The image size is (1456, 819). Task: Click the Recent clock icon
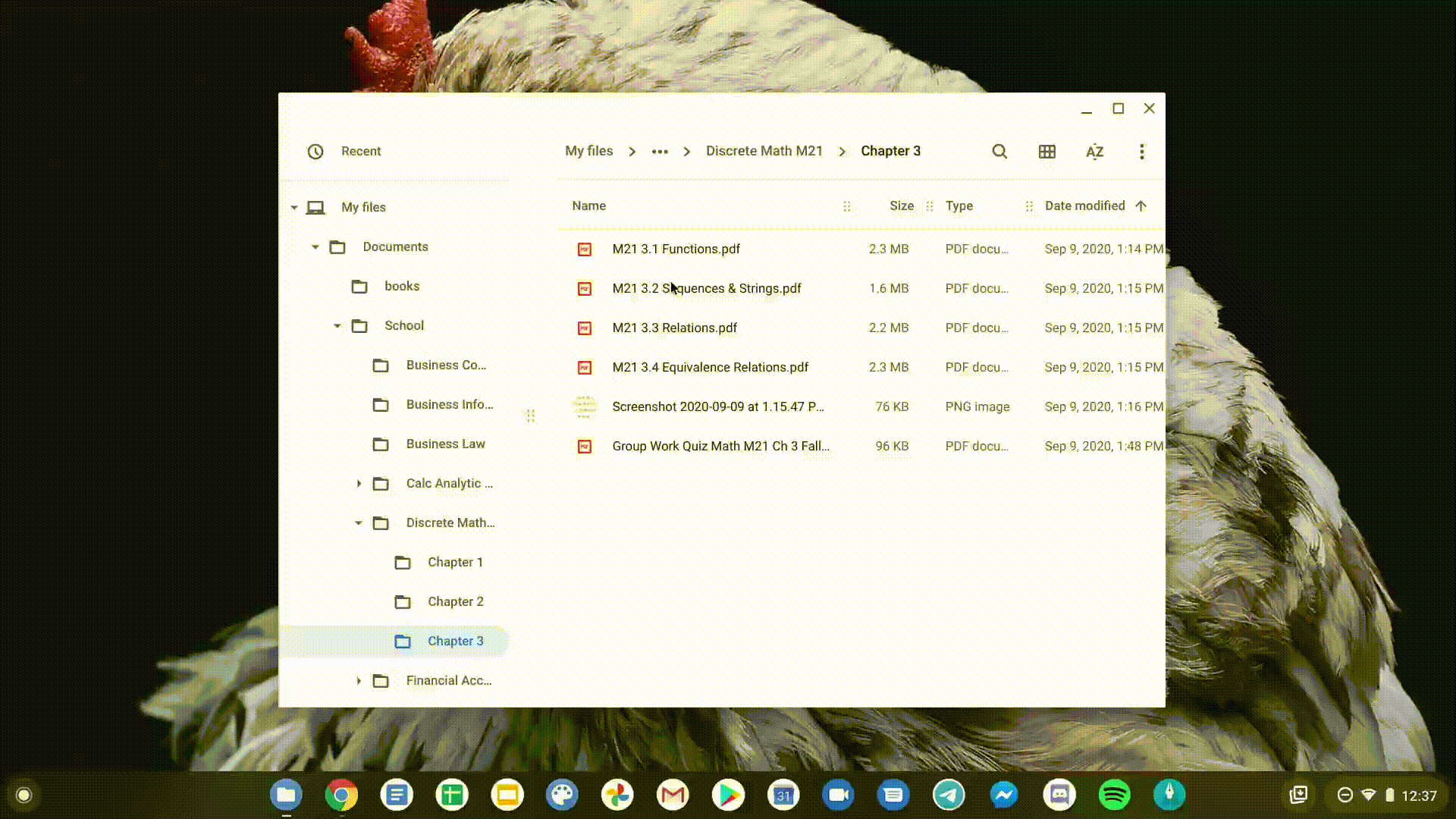coord(315,152)
